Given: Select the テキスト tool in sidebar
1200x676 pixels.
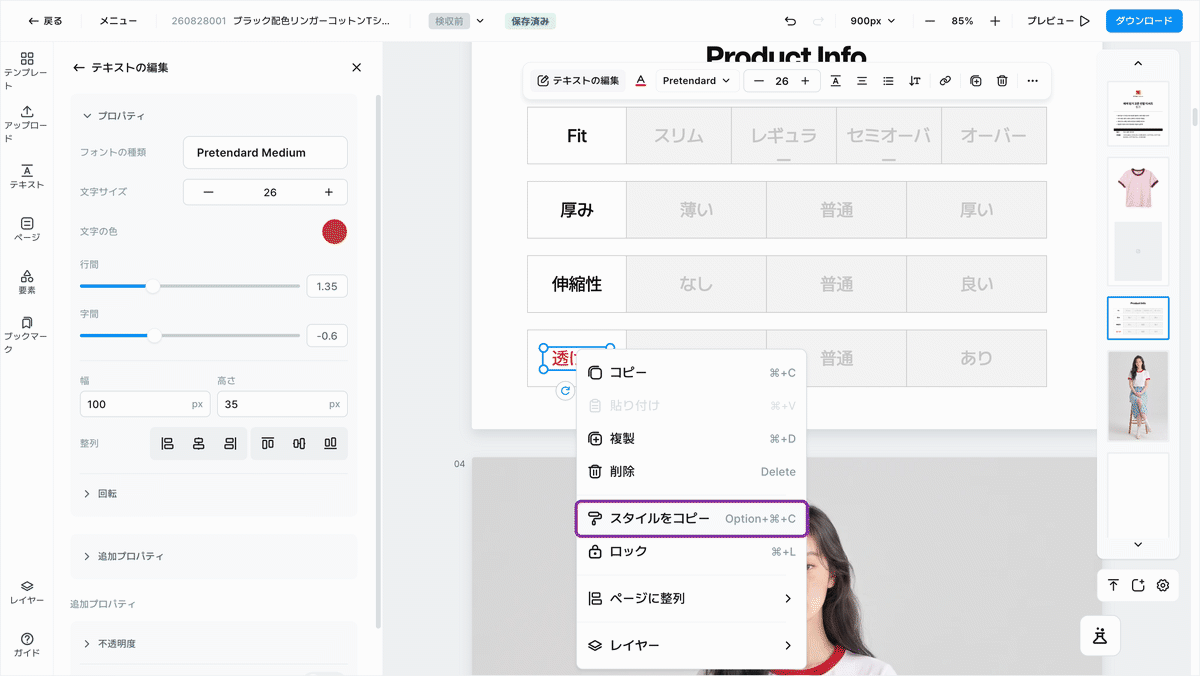Looking at the screenshot, I should (x=27, y=177).
